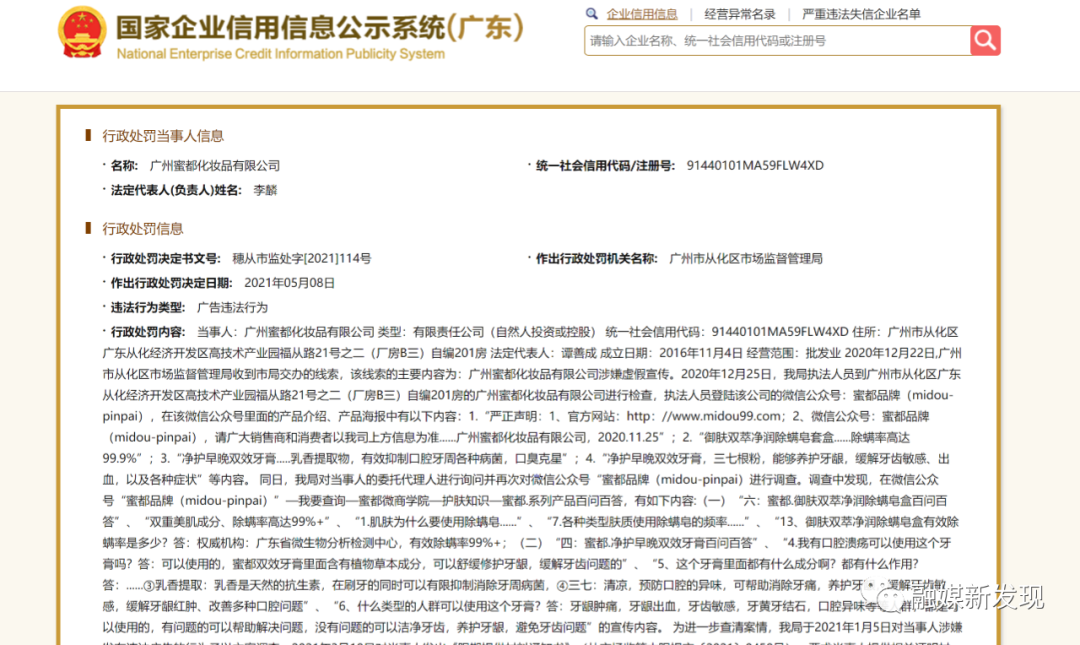Click the 作出行政处罚决定日期 label

pos(172,283)
